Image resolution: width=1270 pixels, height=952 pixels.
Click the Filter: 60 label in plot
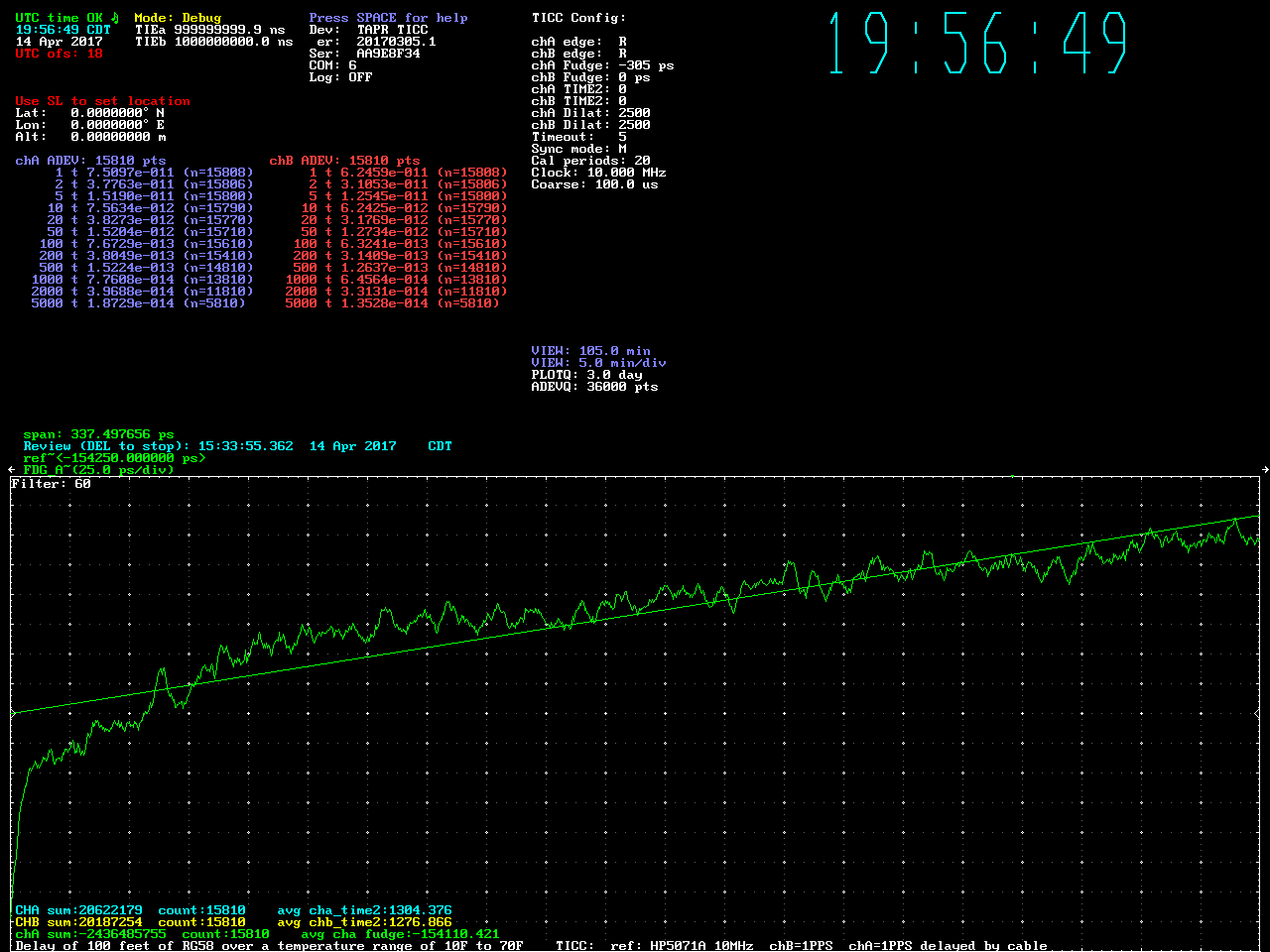[x=51, y=484]
